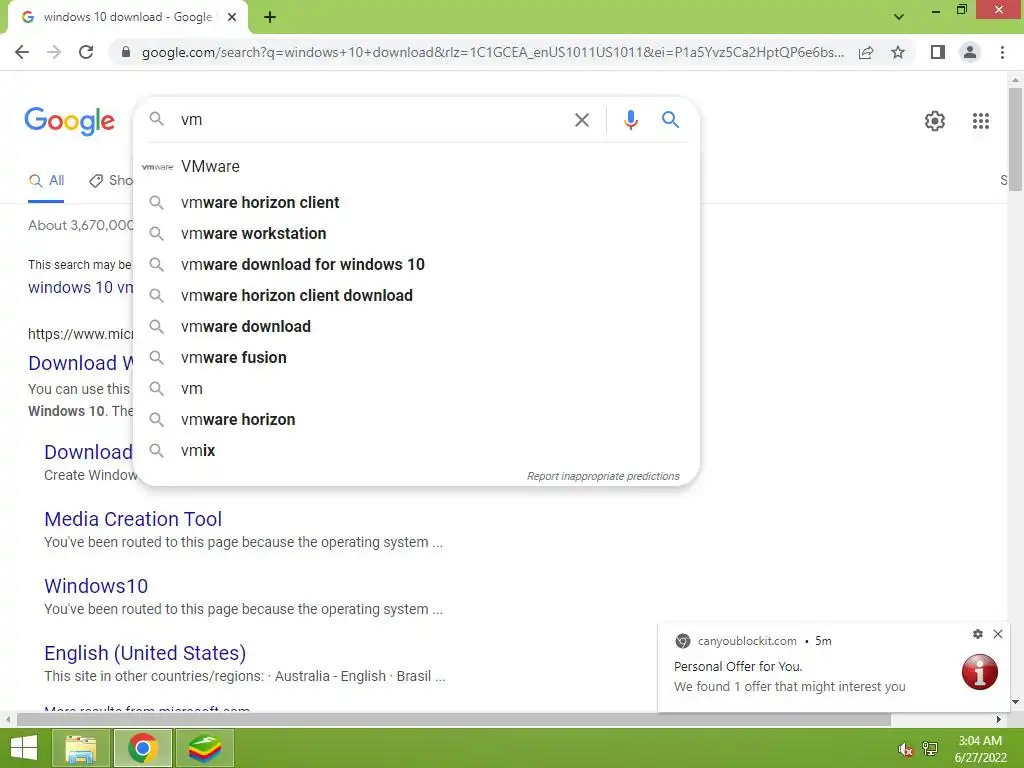The width and height of the screenshot is (1024, 768).
Task: Open network tray icon
Action: 930,748
